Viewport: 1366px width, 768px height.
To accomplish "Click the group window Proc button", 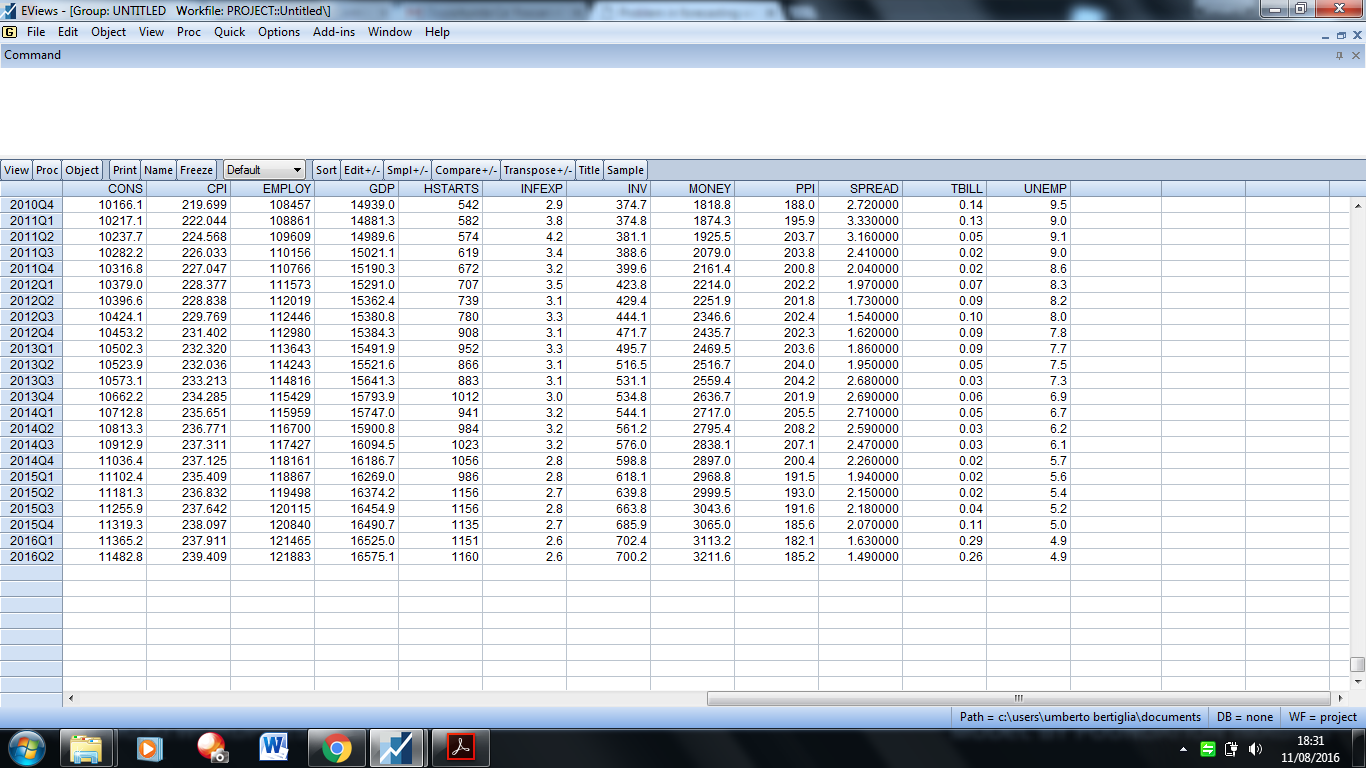I will (48, 170).
